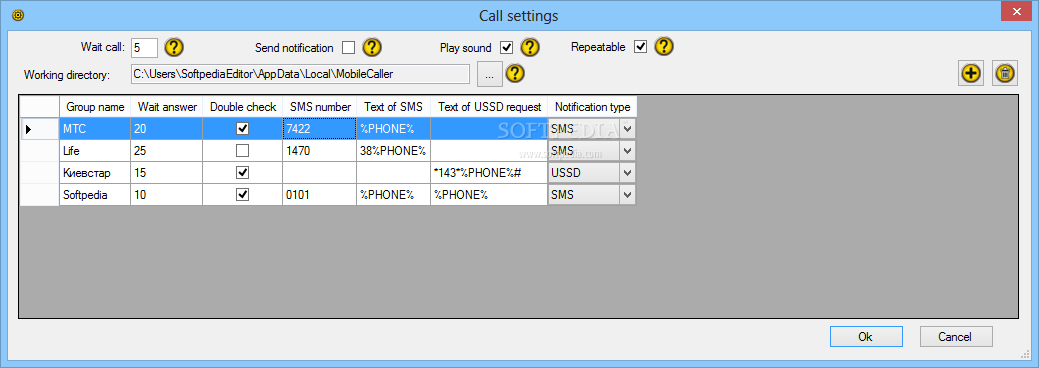
Task: Toggle Double check for Киевстар row
Action: point(243,172)
